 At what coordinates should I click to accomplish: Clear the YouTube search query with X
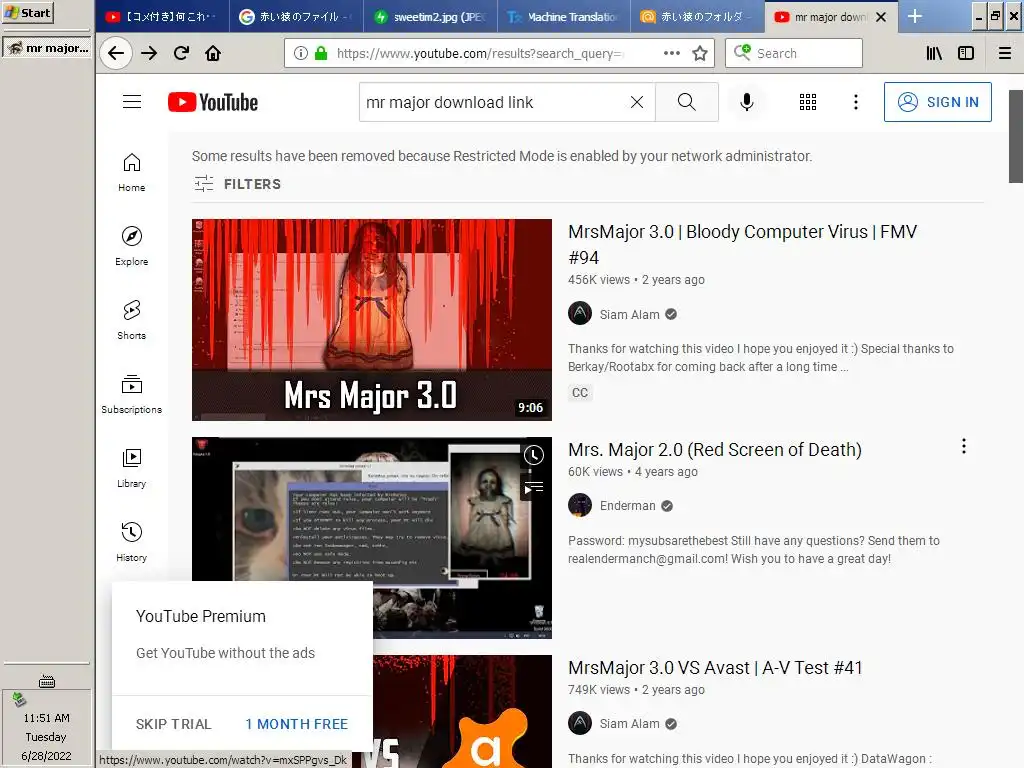[637, 102]
